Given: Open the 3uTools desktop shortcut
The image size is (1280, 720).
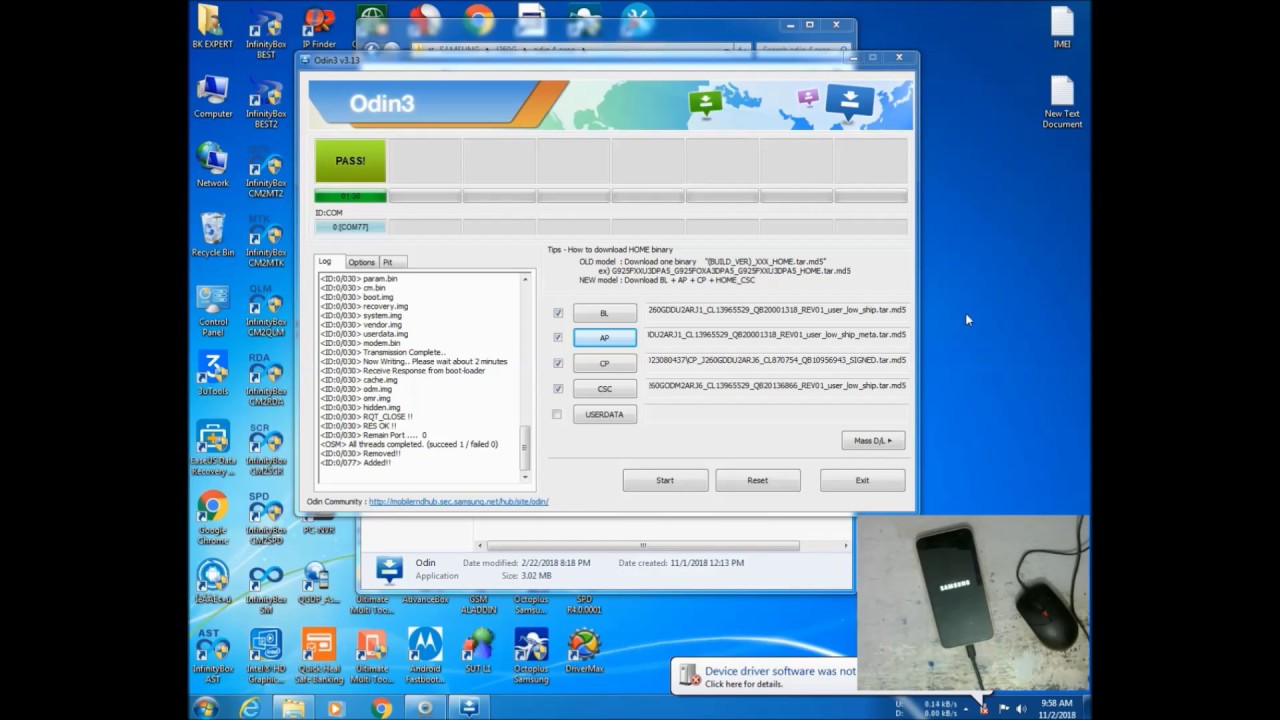Looking at the screenshot, I should point(212,375).
